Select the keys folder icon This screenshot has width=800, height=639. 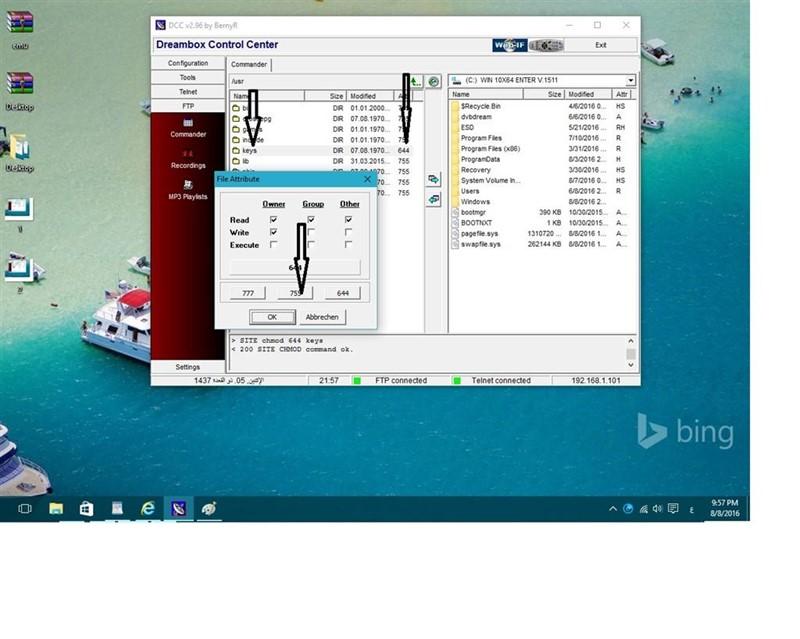point(236,151)
